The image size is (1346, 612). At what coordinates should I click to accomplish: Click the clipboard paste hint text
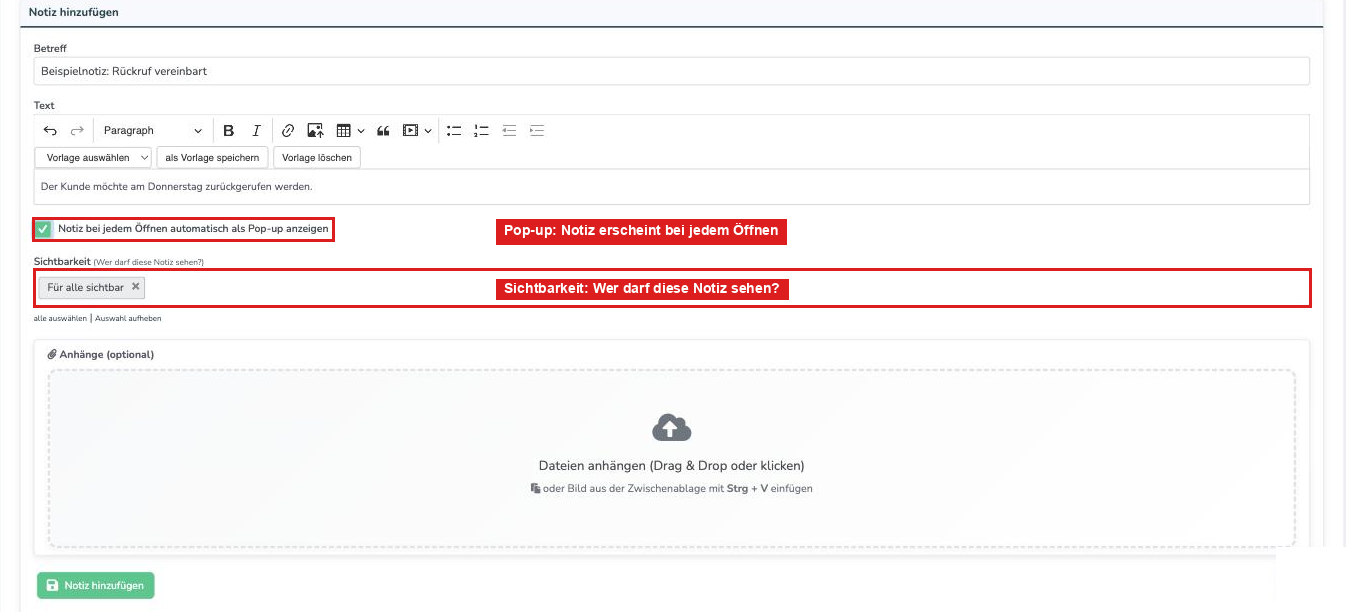point(671,489)
